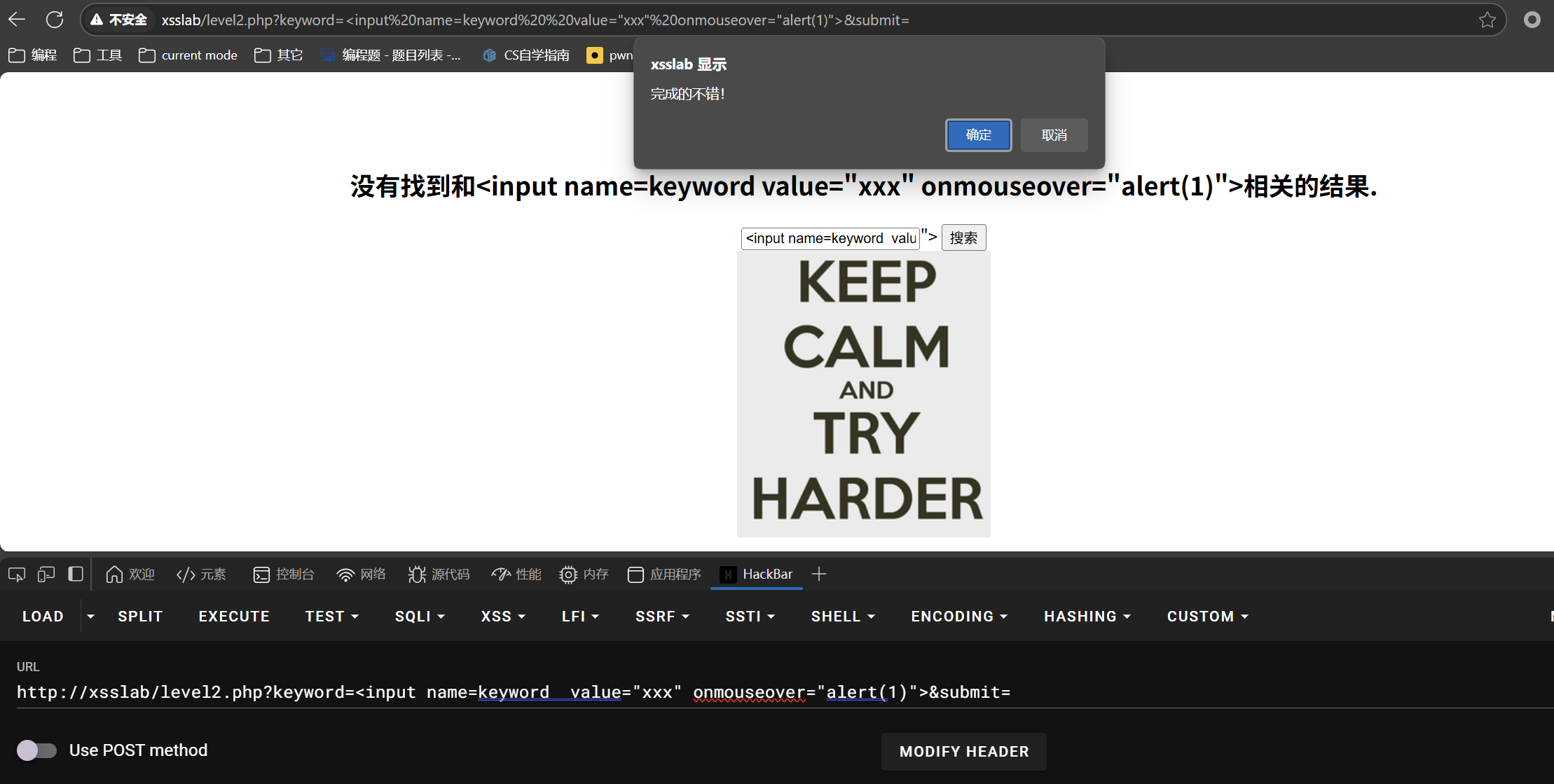The width and height of the screenshot is (1554, 784).
Task: Open the 其它 bookmarks folder
Action: pyautogui.click(x=278, y=55)
